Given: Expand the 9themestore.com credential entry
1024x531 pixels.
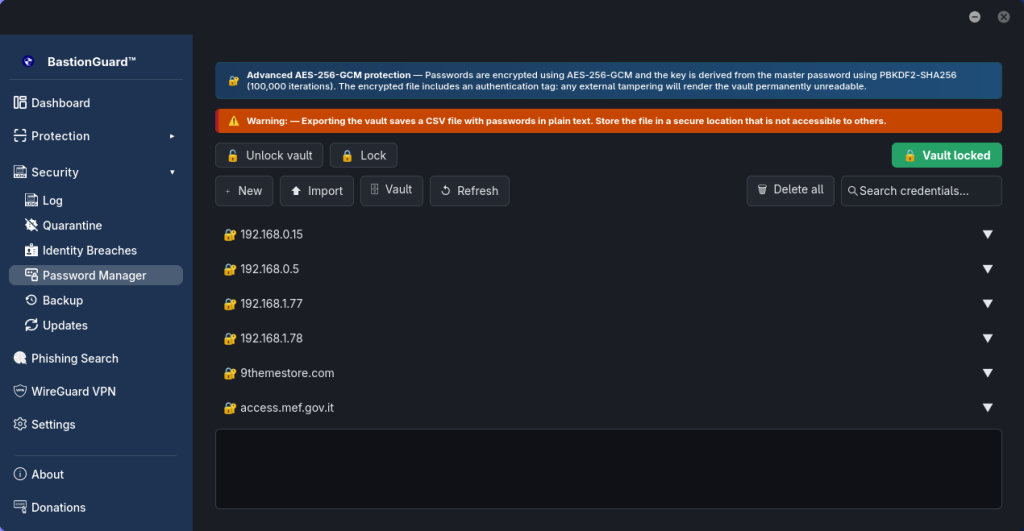Looking at the screenshot, I should click(x=987, y=373).
